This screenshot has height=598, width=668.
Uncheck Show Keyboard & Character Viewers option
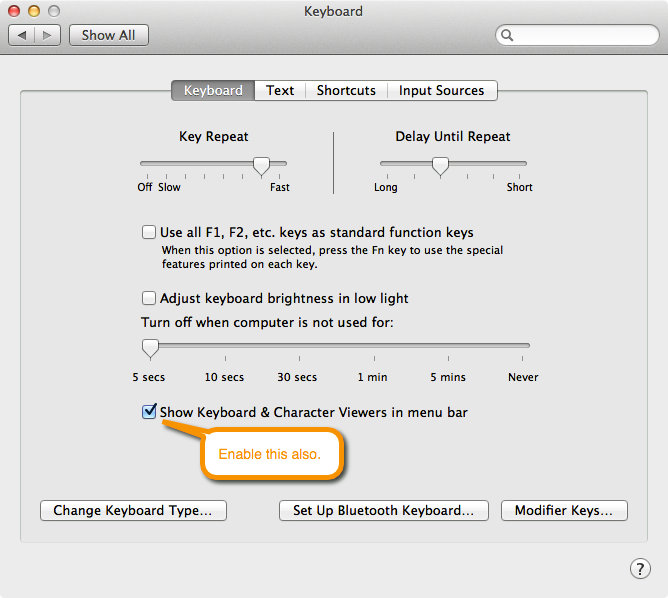pos(149,412)
